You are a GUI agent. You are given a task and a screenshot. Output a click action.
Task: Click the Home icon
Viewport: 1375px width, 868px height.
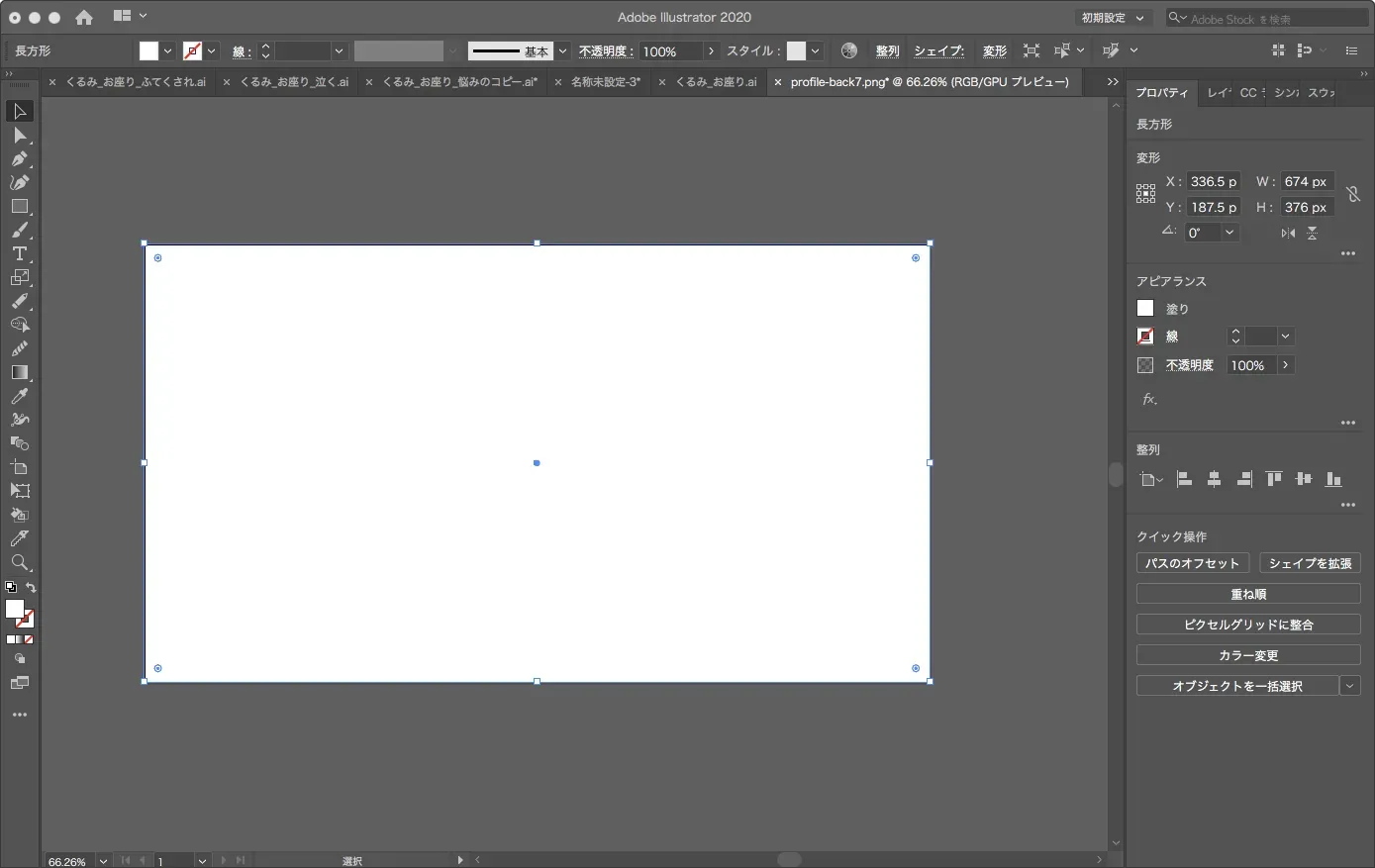point(84,17)
